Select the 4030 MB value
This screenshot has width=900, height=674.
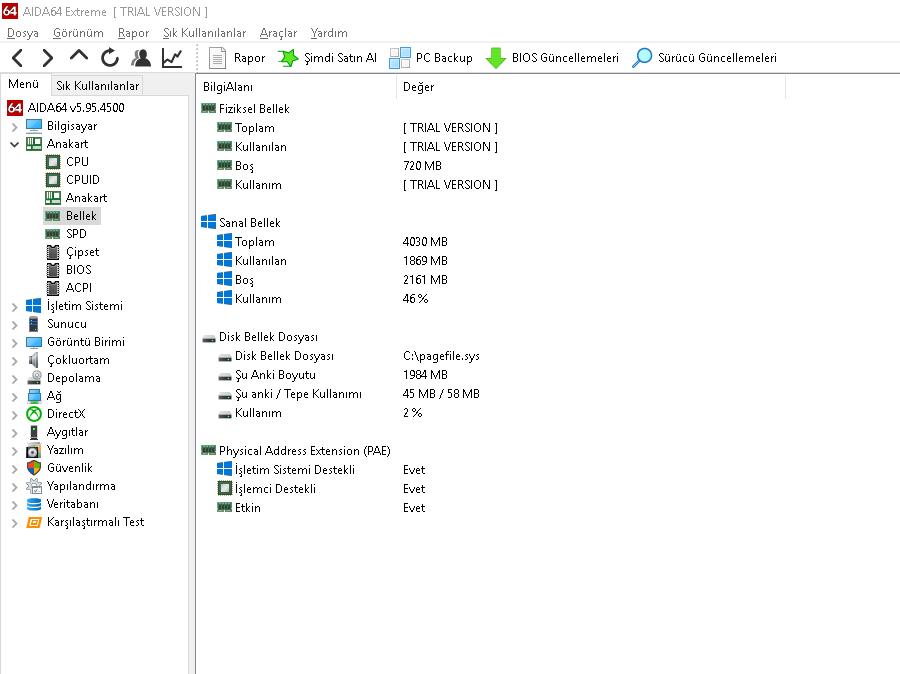[425, 242]
